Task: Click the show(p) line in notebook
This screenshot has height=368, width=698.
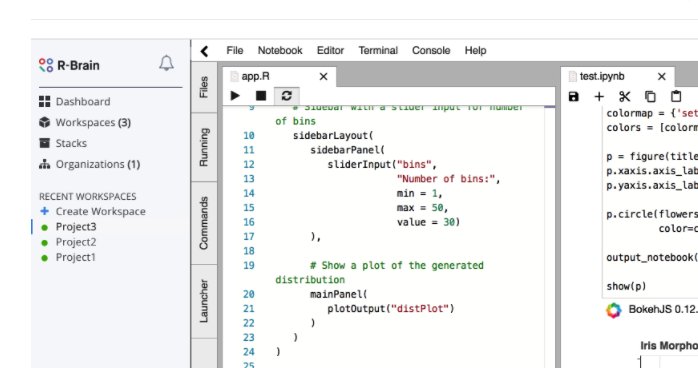Action: [626, 286]
